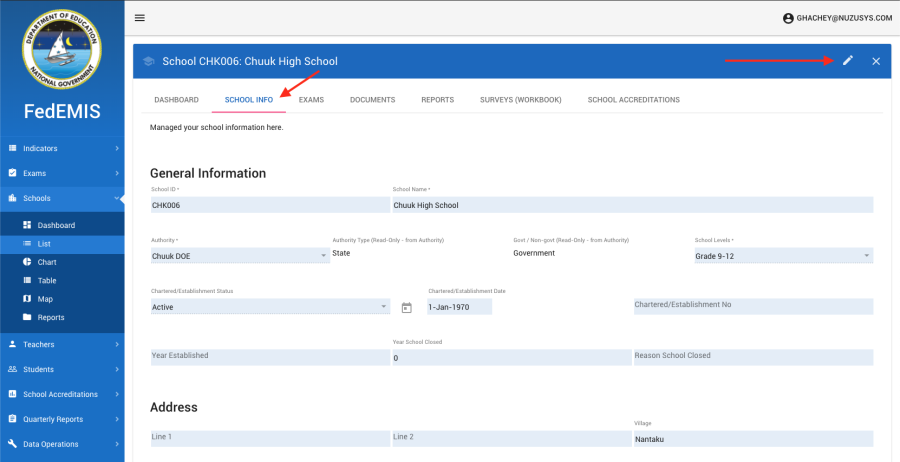The height and width of the screenshot is (462, 900).
Task: Switch to the Exams tab
Action: [x=311, y=100]
